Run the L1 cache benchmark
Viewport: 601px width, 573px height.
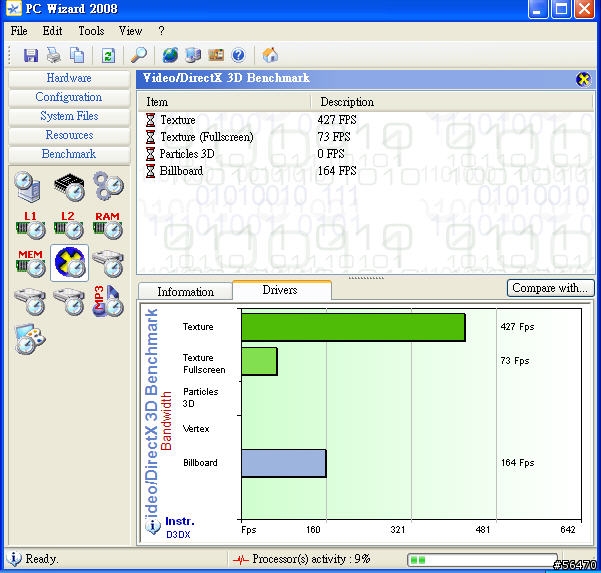tap(31, 225)
